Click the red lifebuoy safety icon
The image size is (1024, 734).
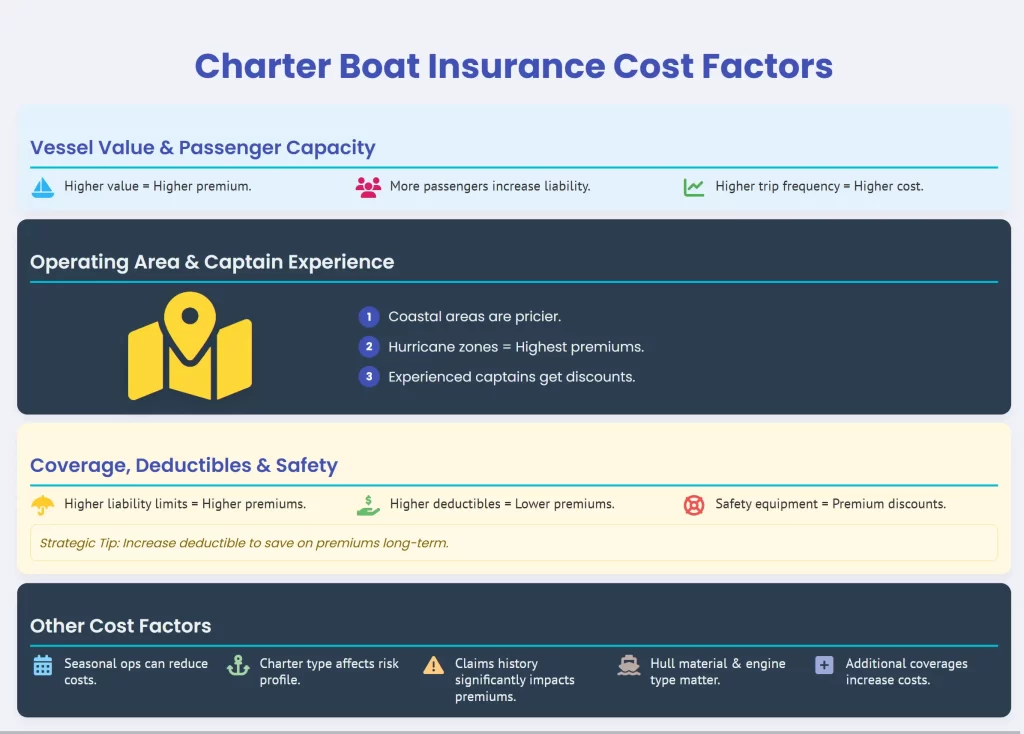click(x=694, y=505)
